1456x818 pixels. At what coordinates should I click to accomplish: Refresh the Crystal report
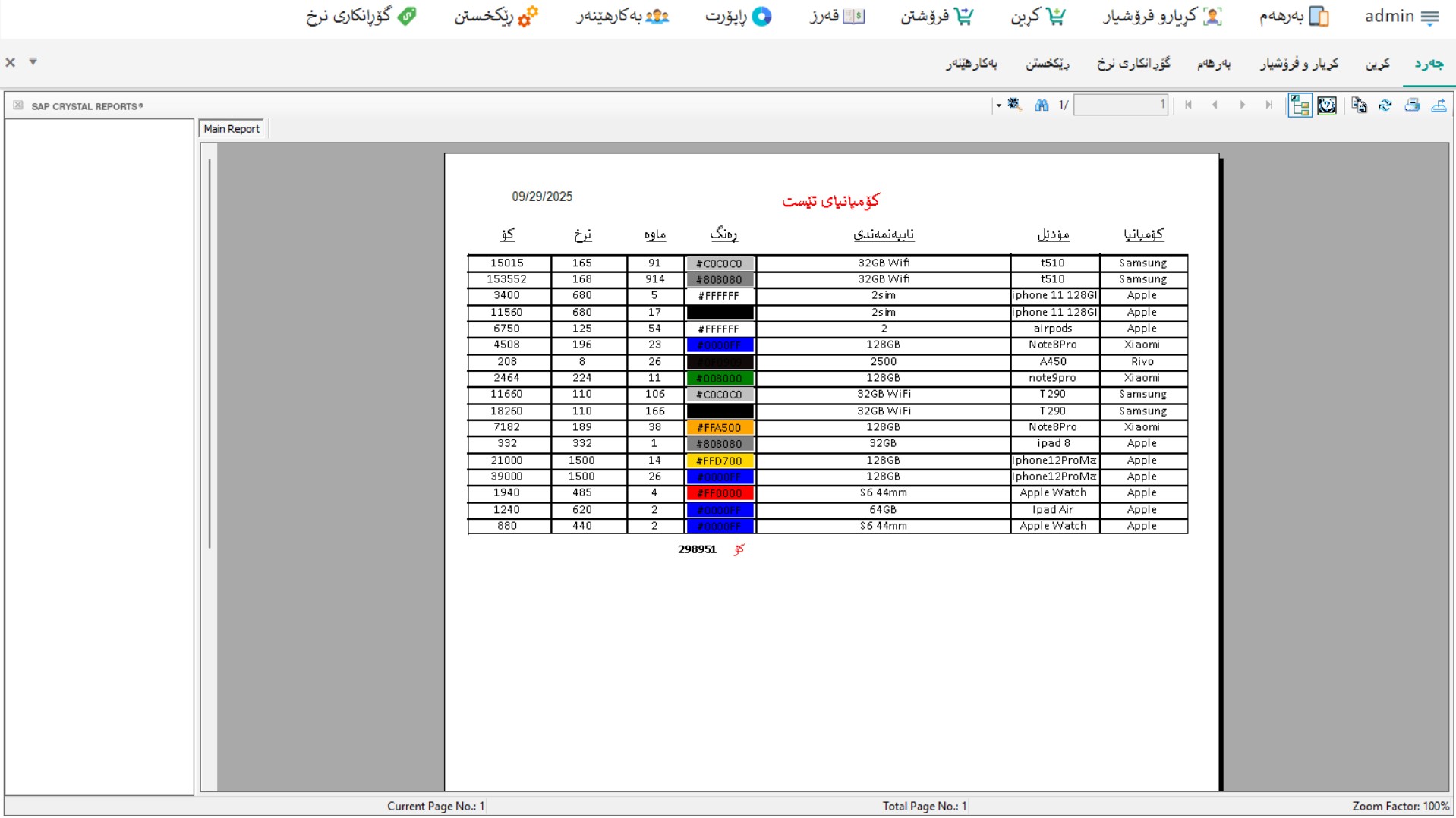[x=1385, y=105]
